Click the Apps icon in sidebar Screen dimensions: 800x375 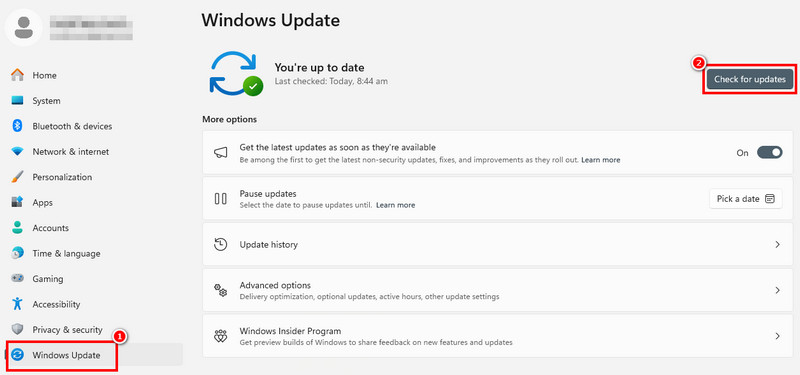click(18, 203)
